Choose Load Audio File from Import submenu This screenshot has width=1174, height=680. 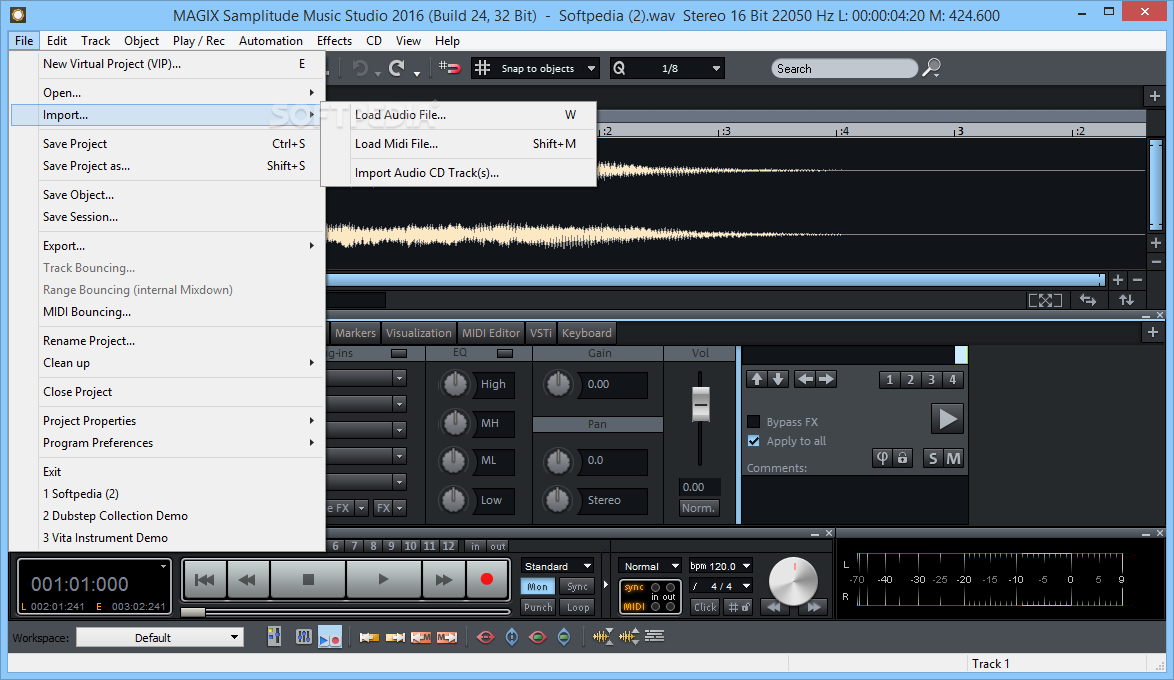[x=465, y=115]
